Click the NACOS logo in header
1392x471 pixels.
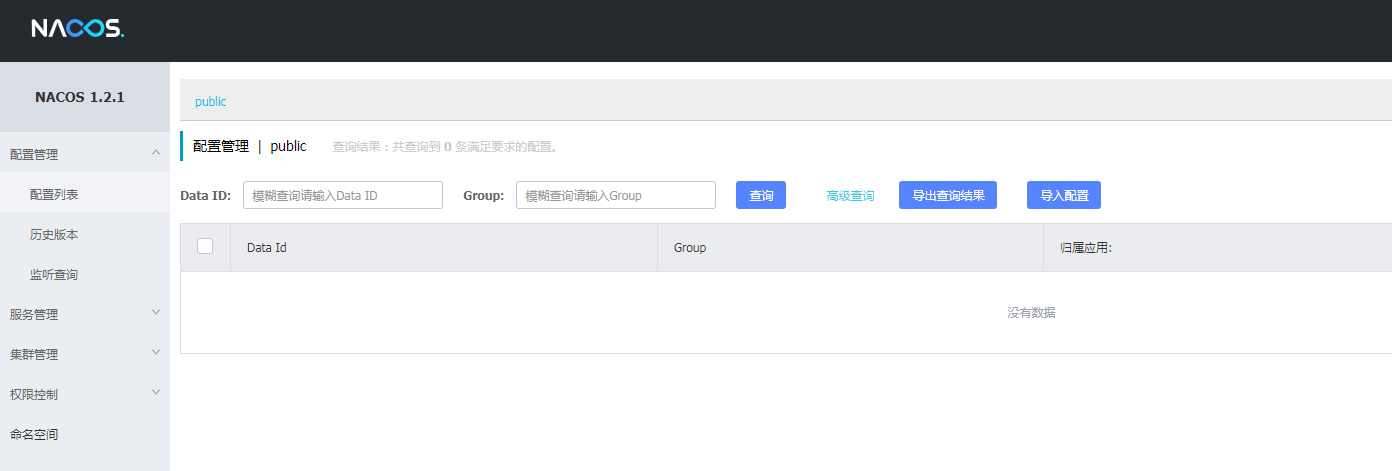(x=78, y=29)
